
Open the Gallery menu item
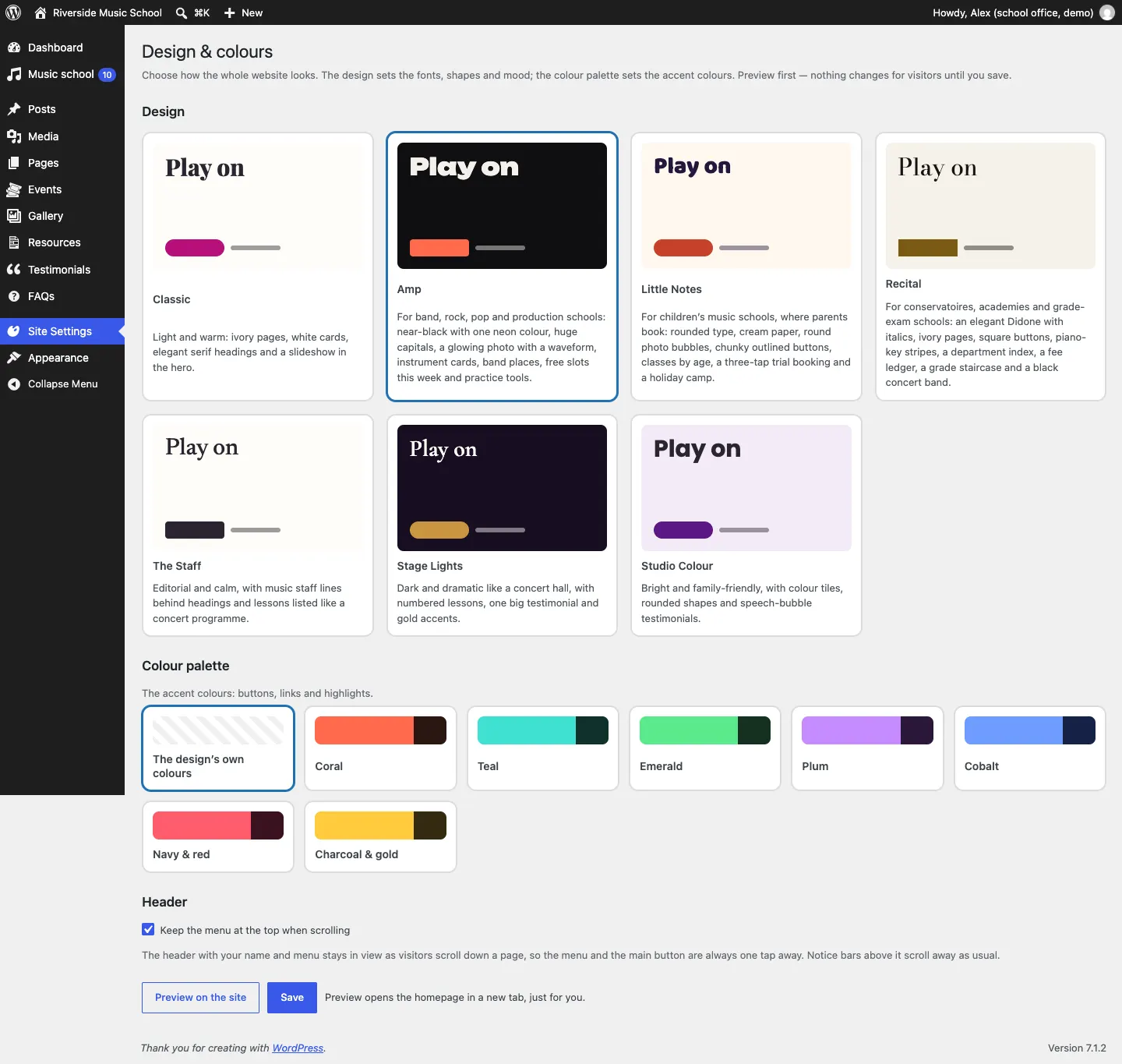click(62, 216)
